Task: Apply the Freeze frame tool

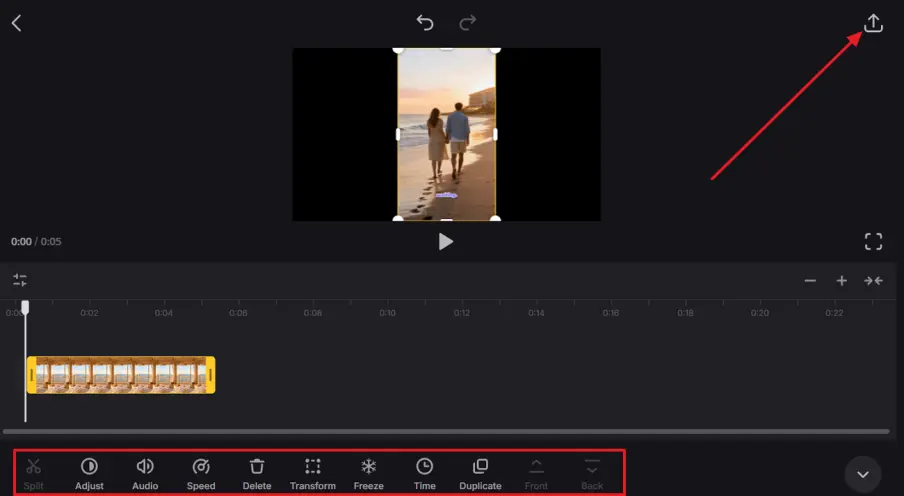Action: pyautogui.click(x=368, y=474)
